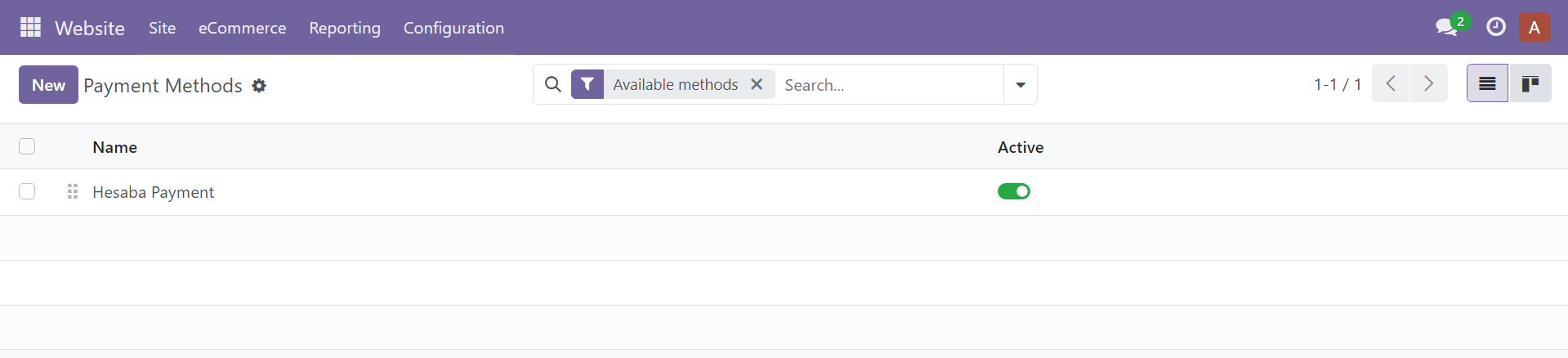Viewport: 1568px width, 358px height.
Task: Click the purple filter funnel icon
Action: 587,84
